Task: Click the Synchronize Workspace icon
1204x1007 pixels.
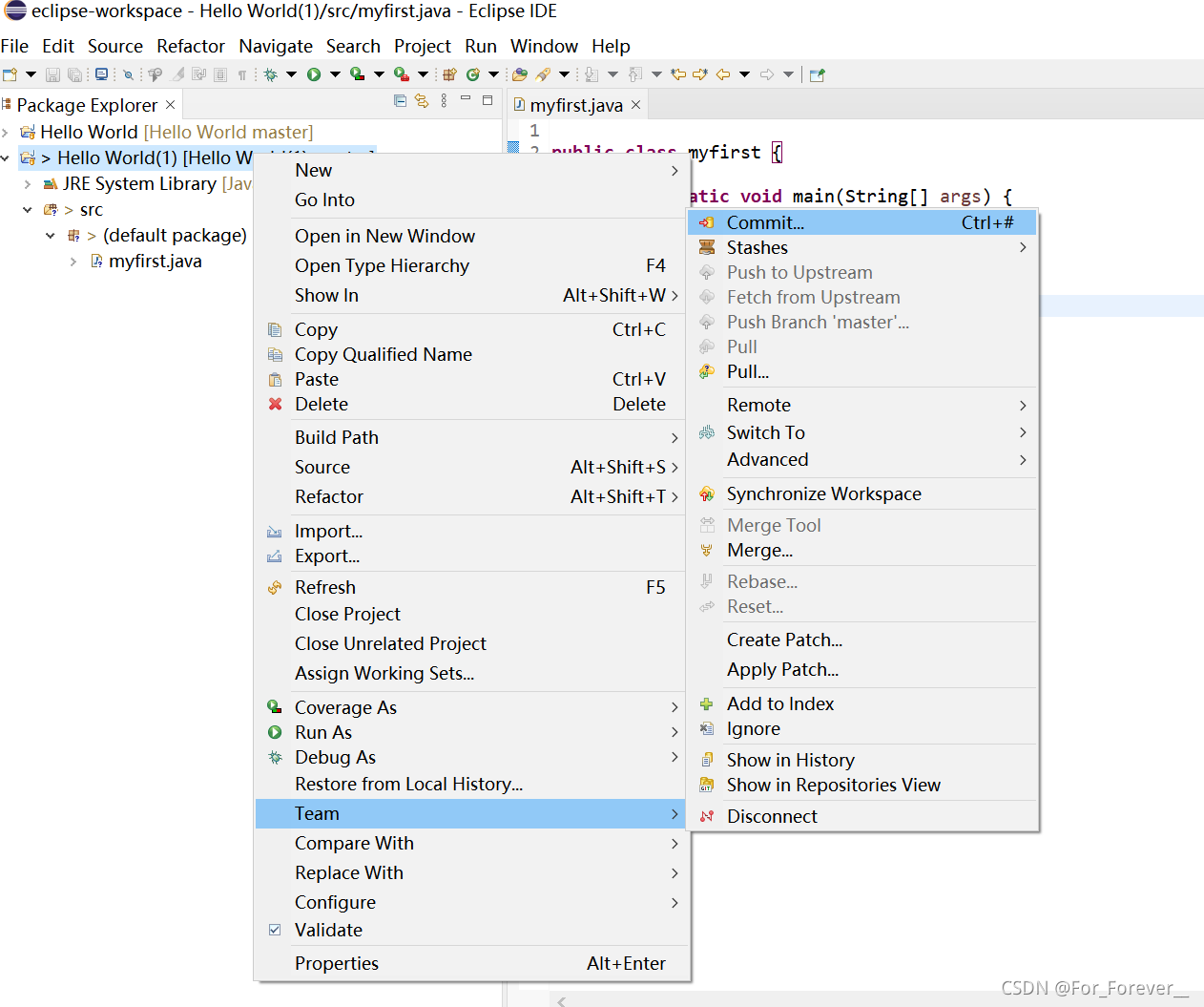Action: [707, 493]
